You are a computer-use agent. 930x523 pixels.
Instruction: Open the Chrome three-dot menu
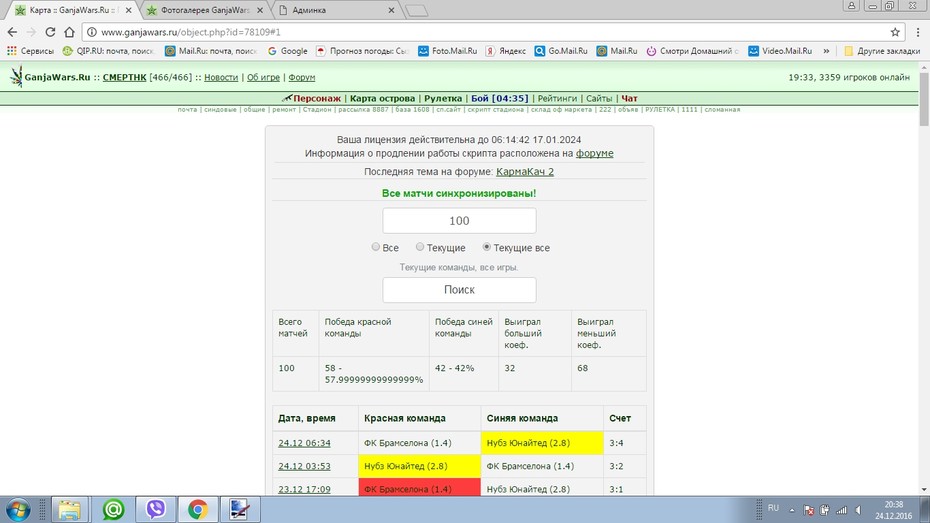click(918, 32)
